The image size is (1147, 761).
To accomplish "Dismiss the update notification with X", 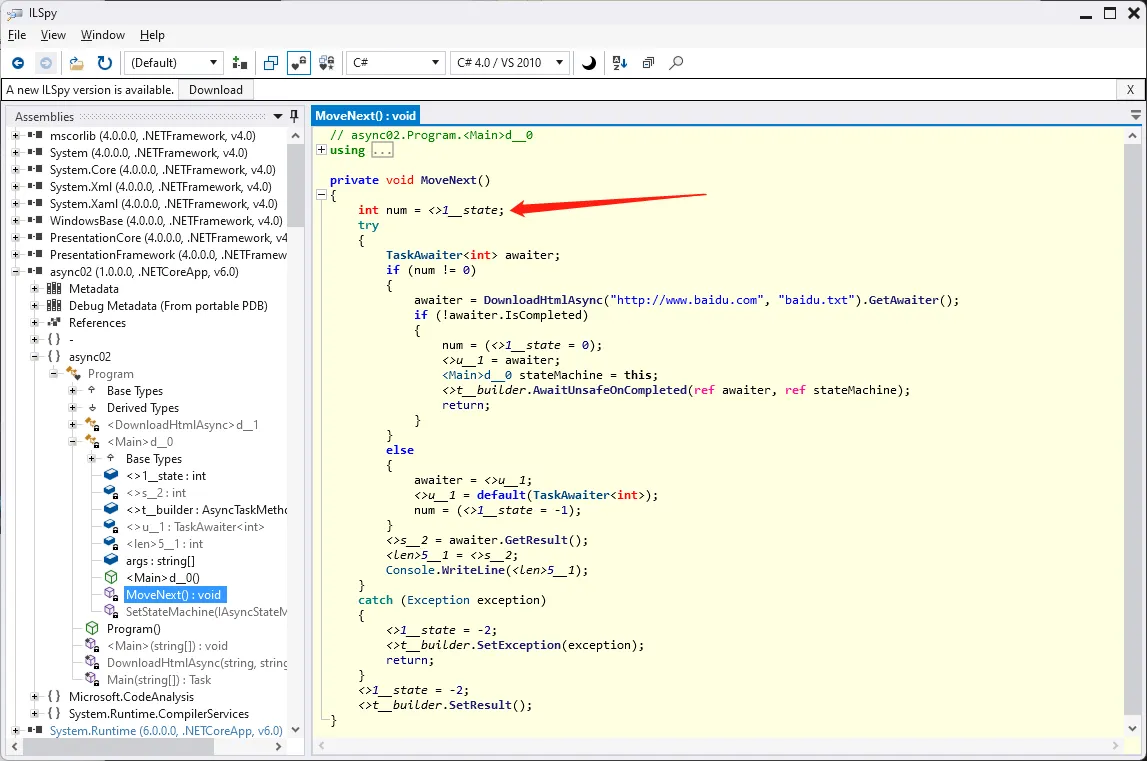I will pos(1130,90).
